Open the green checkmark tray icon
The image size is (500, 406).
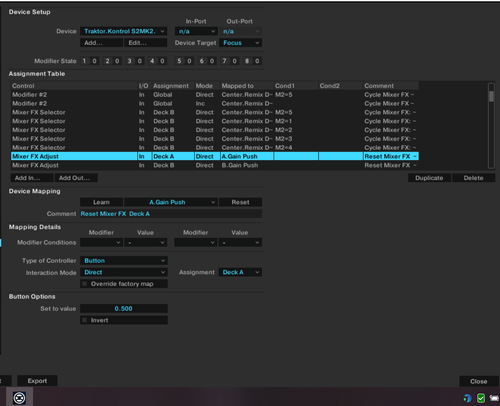[481, 398]
